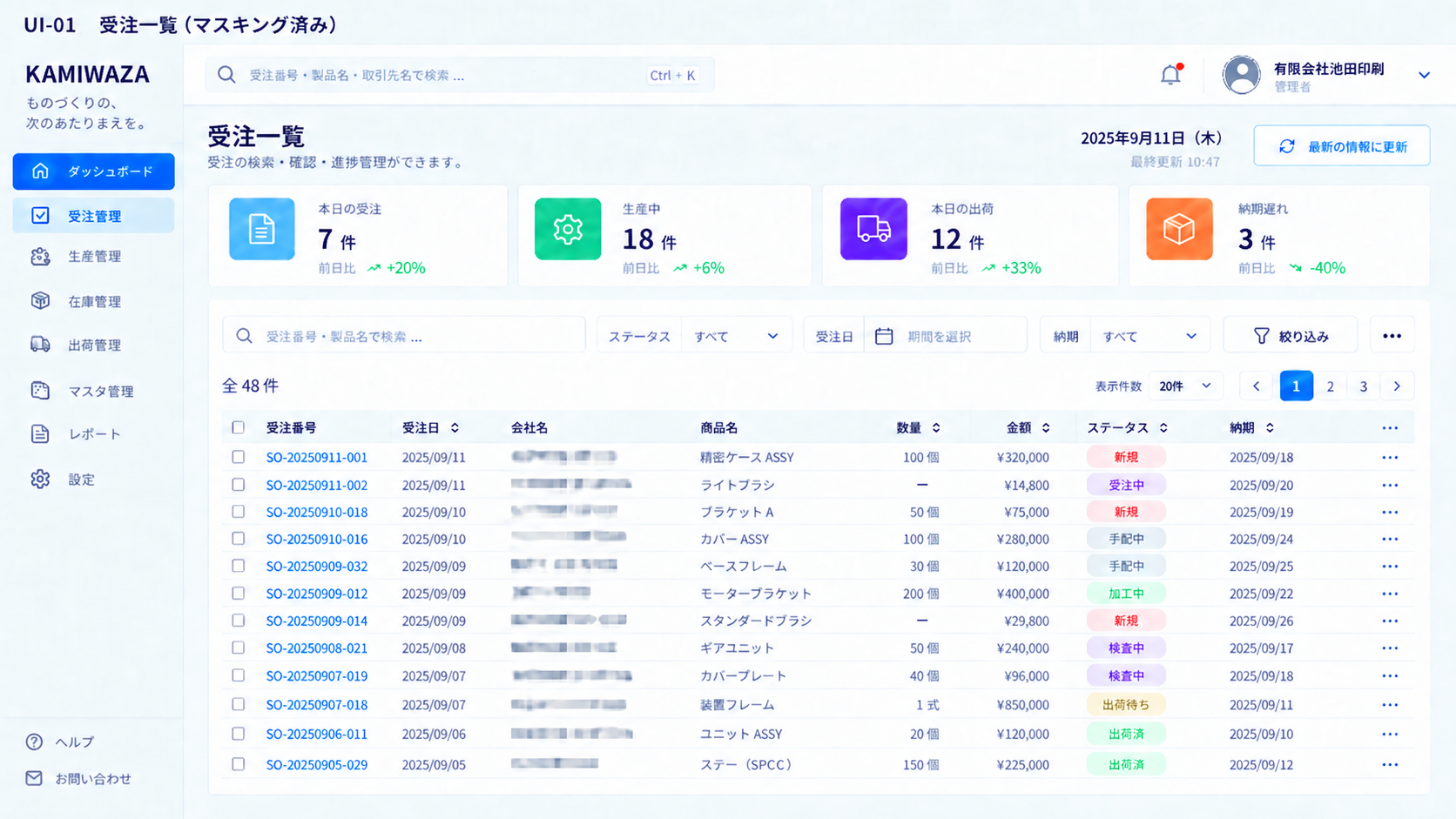Open row actions for SO-20250911-001
Image resolution: width=1456 pixels, height=819 pixels.
coord(1390,457)
